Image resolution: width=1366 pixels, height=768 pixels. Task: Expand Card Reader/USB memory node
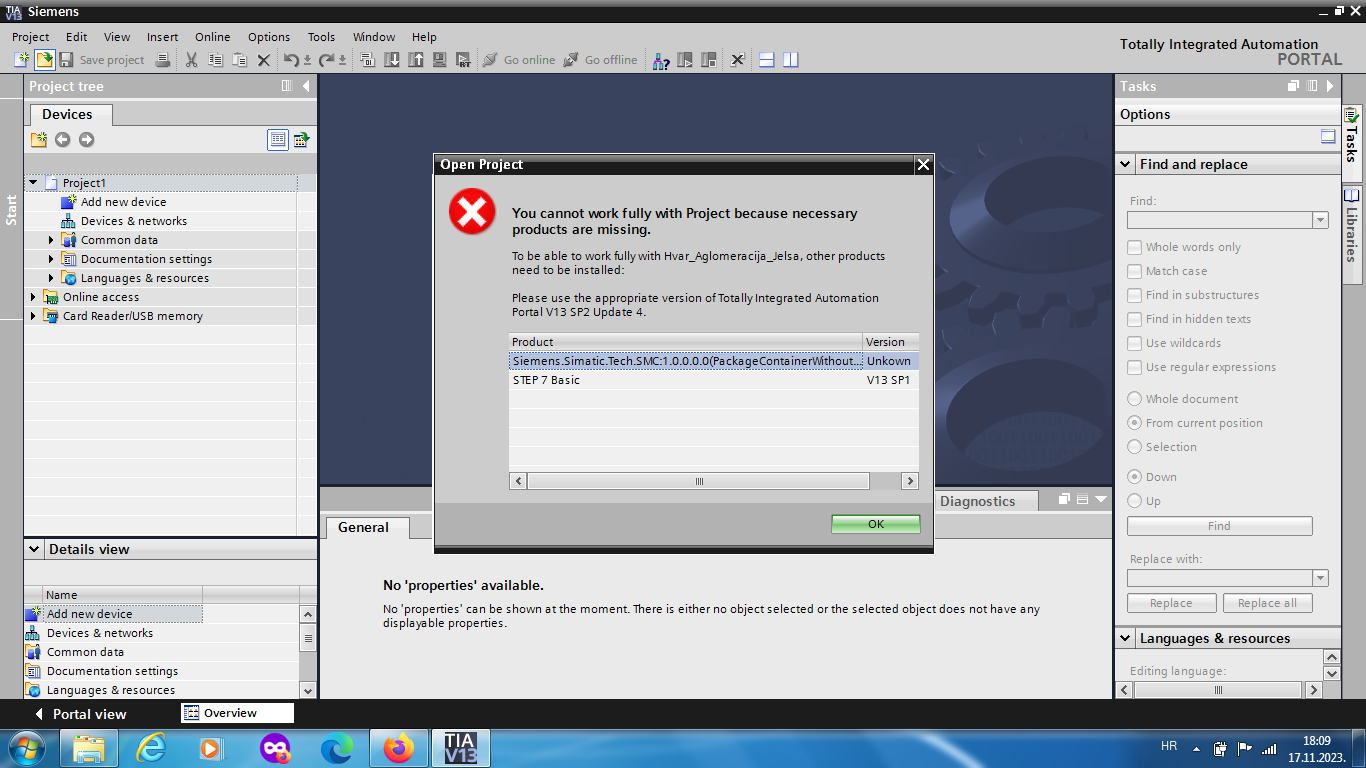pyautogui.click(x=33, y=316)
